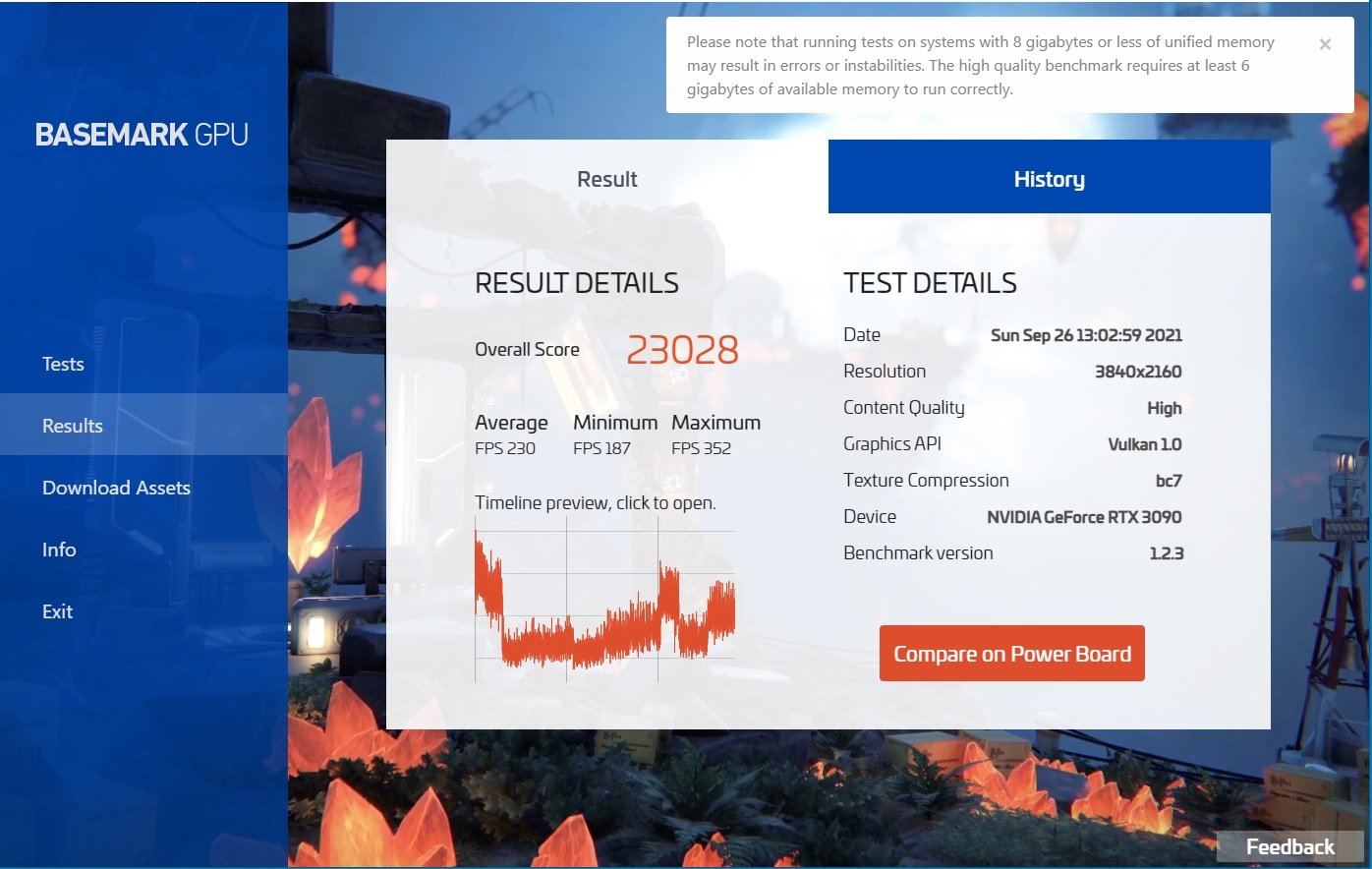1372x869 pixels.
Task: Dismiss the memory warning notification
Action: pos(1325,44)
